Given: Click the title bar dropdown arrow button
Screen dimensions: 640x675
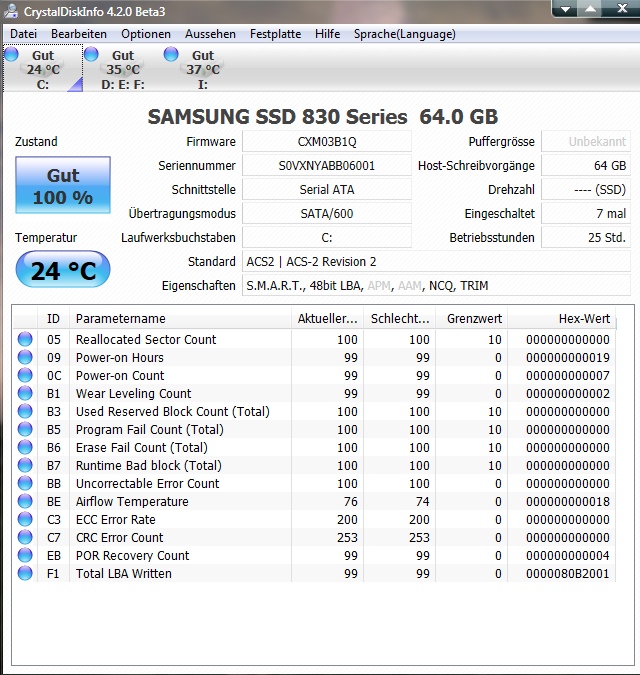Looking at the screenshot, I should tap(566, 9).
